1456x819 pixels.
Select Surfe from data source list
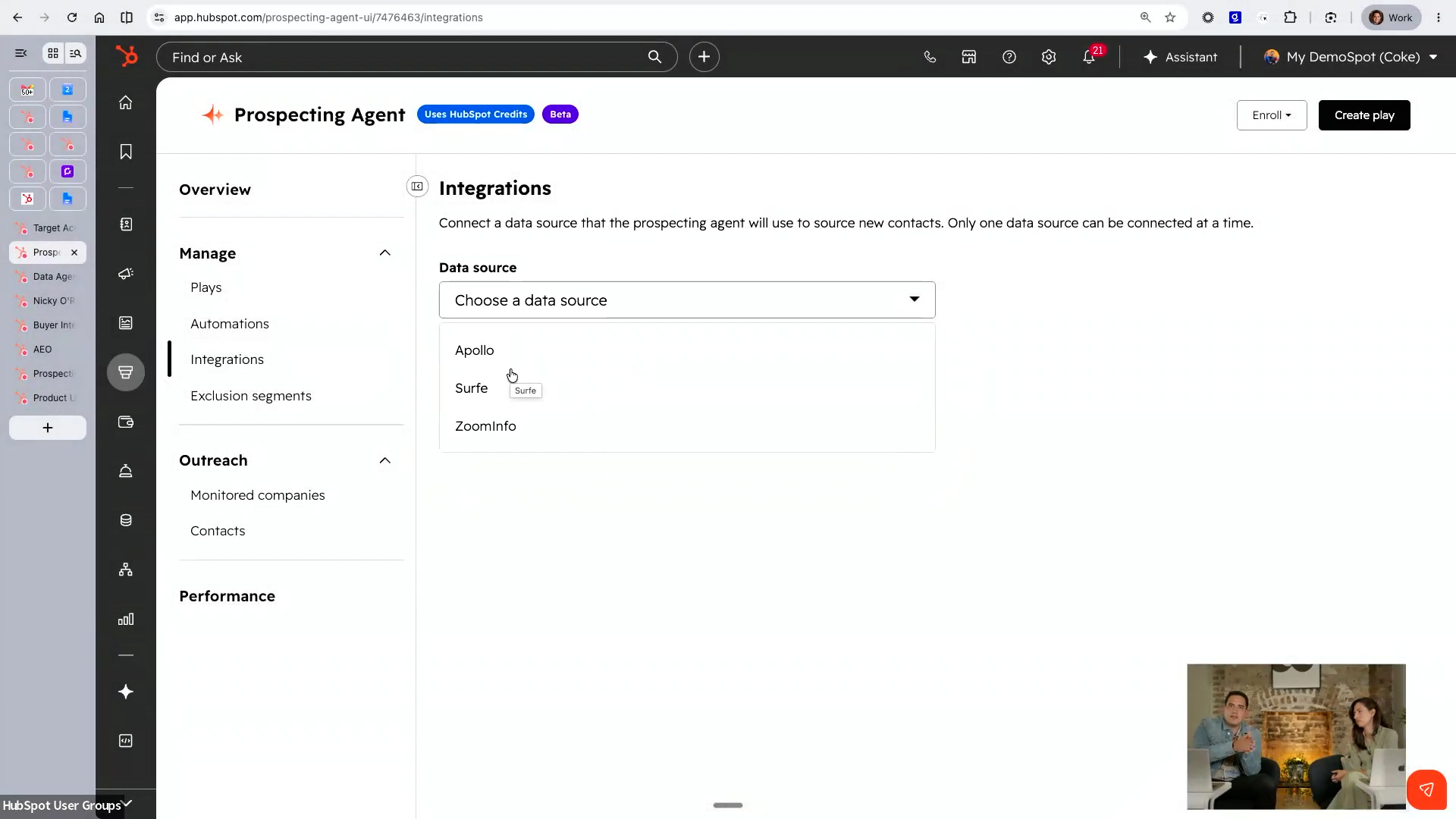687,388
